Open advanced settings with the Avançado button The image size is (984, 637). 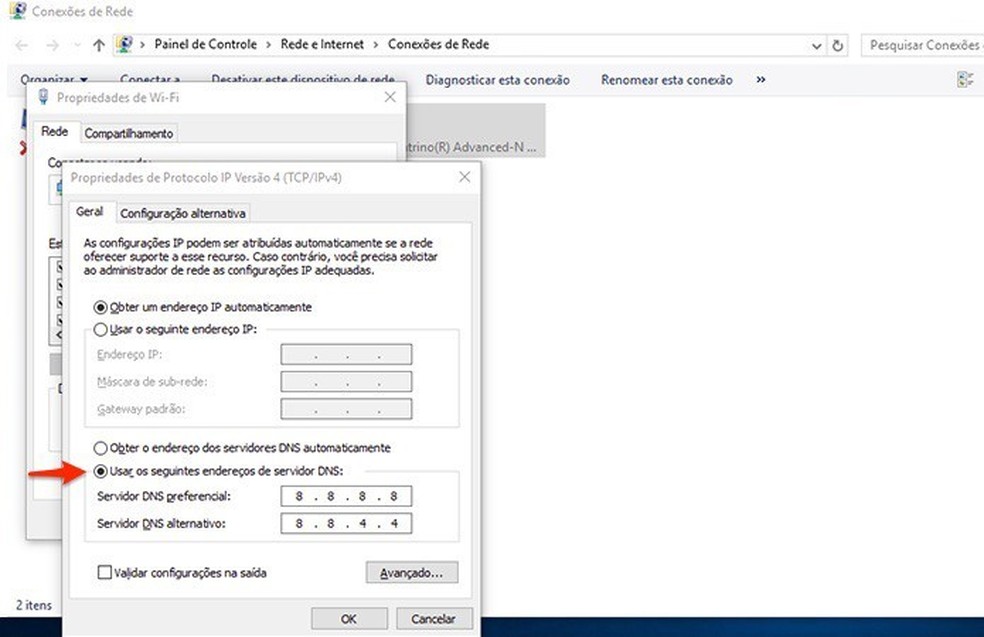pyautogui.click(x=412, y=572)
